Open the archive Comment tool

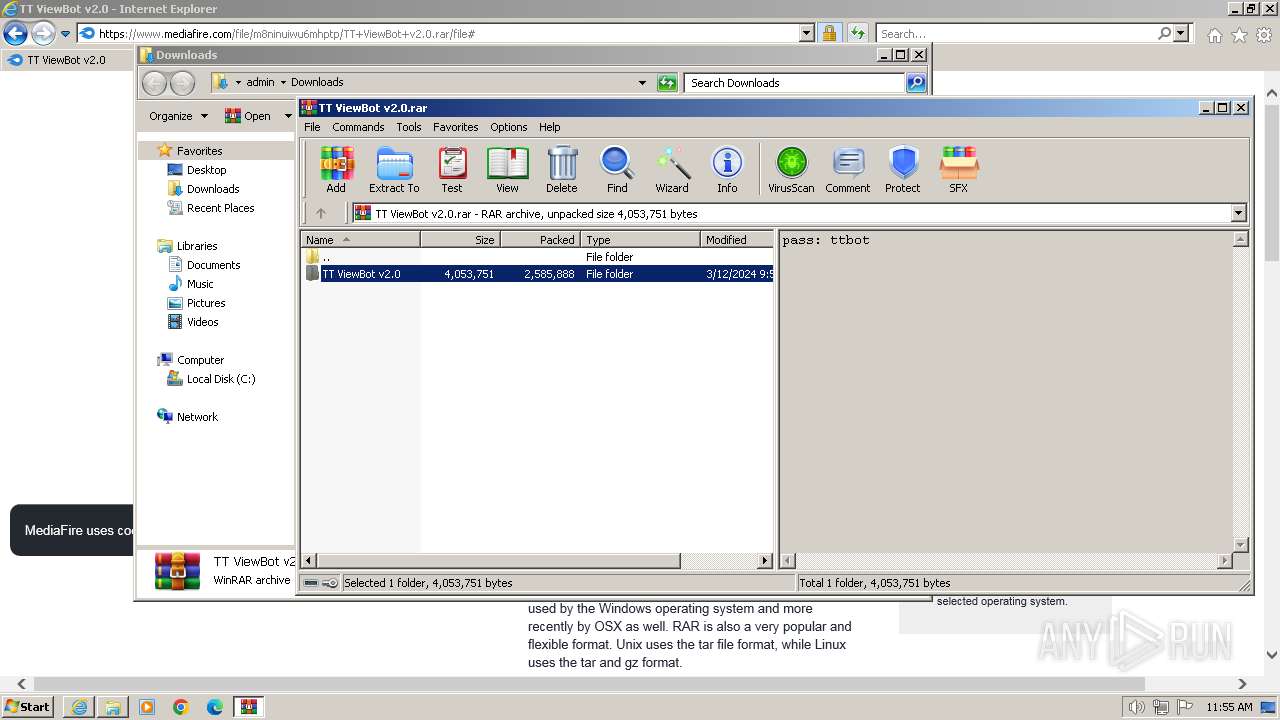tap(848, 169)
